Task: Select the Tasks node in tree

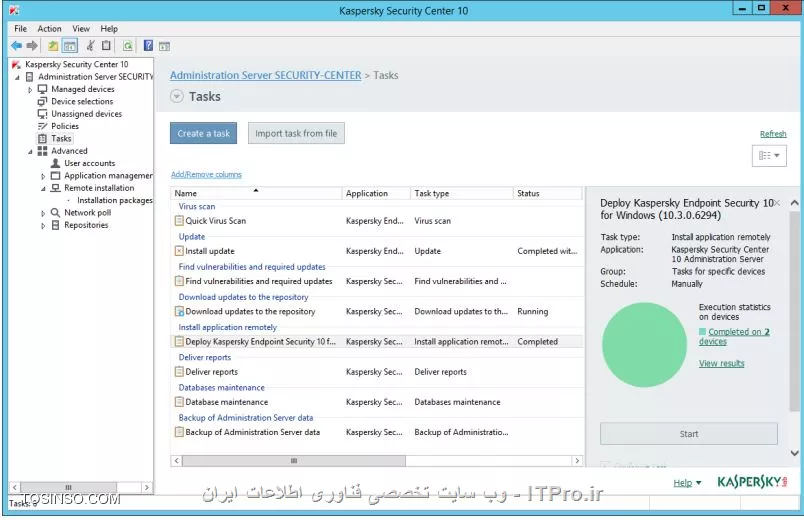Action: pos(61,138)
